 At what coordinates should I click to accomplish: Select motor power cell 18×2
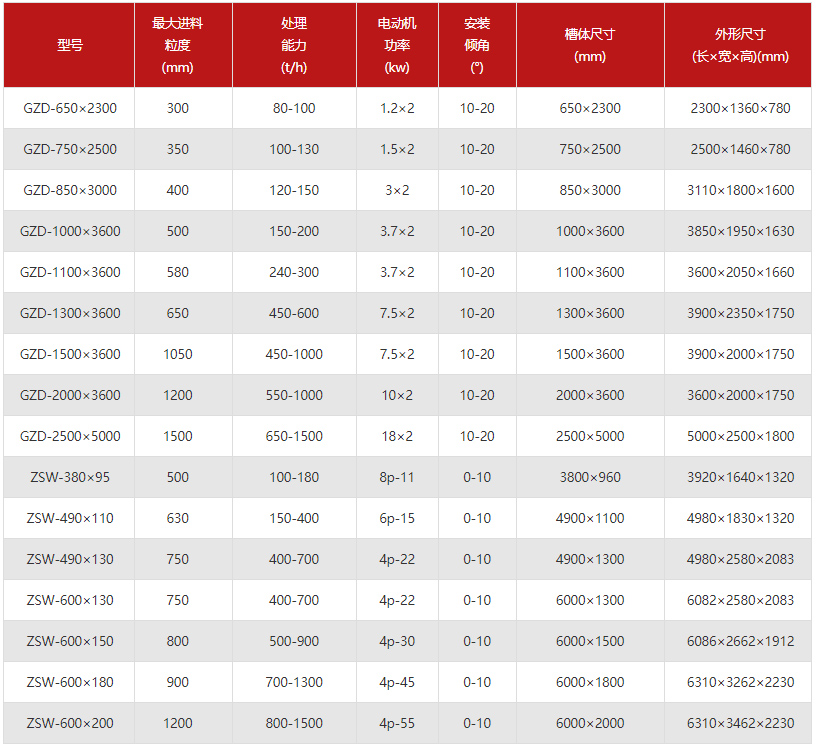397,436
